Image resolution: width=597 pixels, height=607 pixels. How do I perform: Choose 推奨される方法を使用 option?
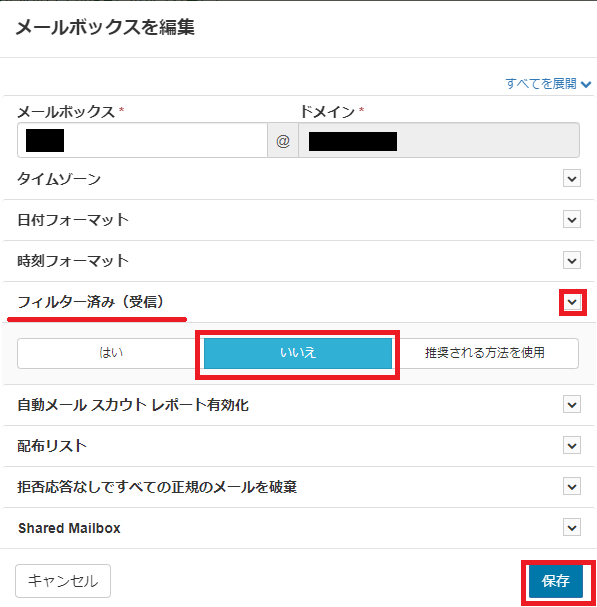[485, 353]
